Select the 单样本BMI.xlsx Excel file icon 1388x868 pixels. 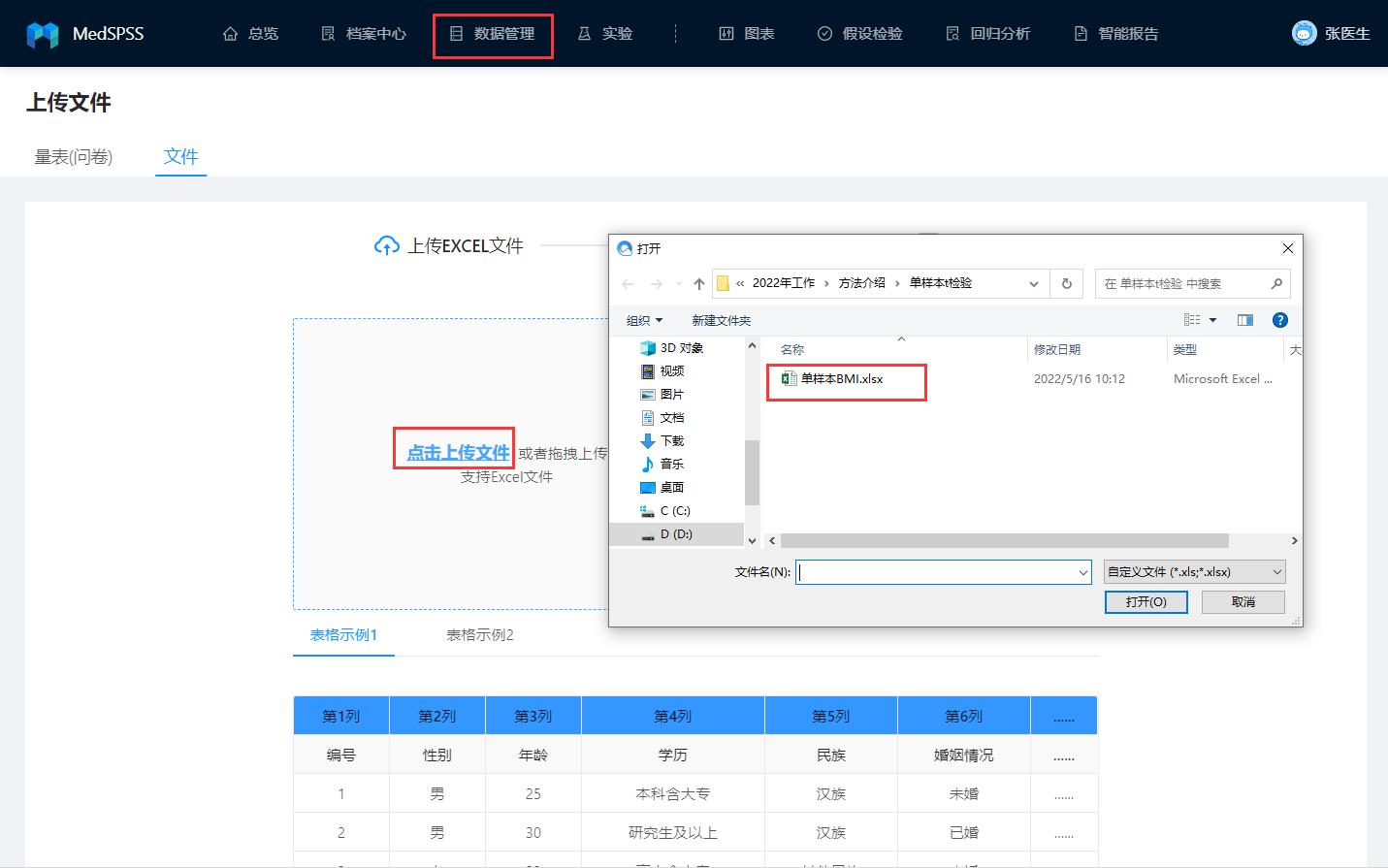(x=791, y=379)
